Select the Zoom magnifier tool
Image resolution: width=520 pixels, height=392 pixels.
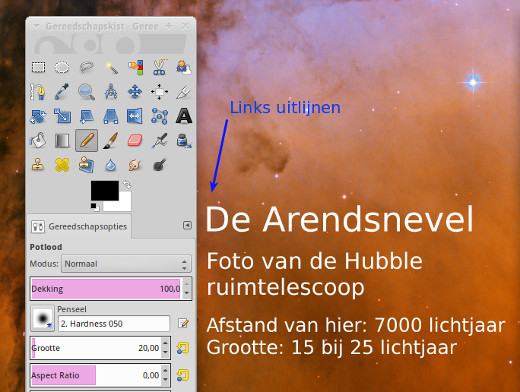tap(87, 91)
